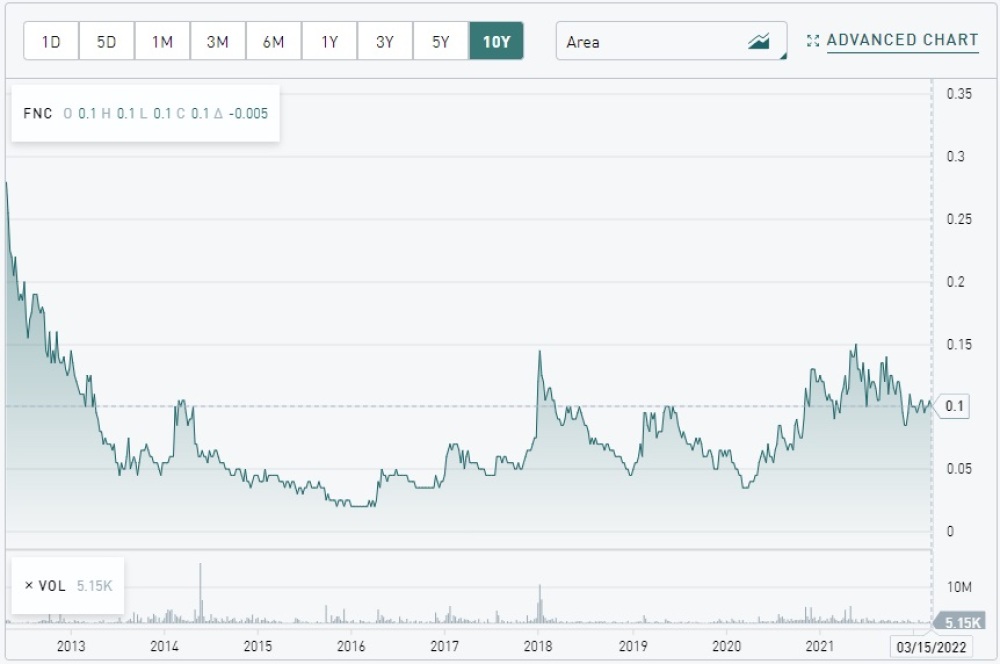1000x664 pixels.
Task: Click the VOL 5.15K label
Action: [75, 586]
